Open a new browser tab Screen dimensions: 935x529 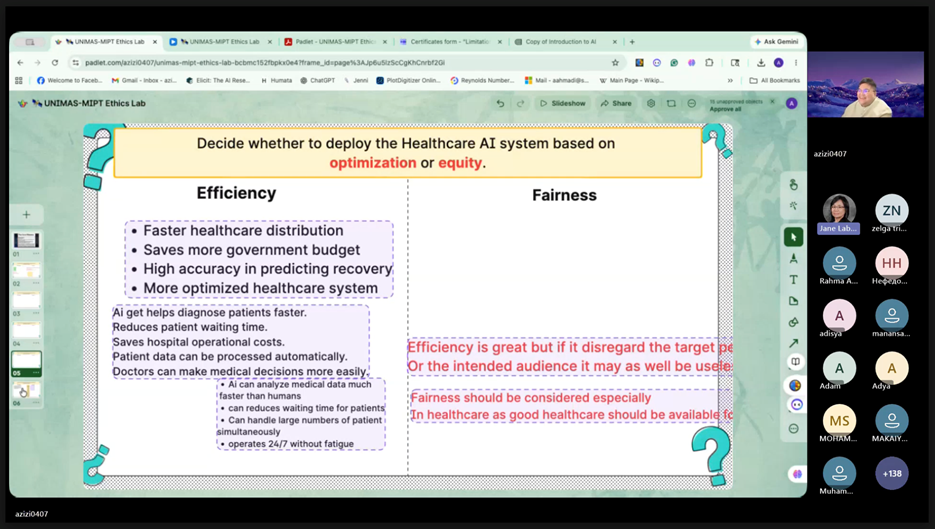pyautogui.click(x=632, y=42)
